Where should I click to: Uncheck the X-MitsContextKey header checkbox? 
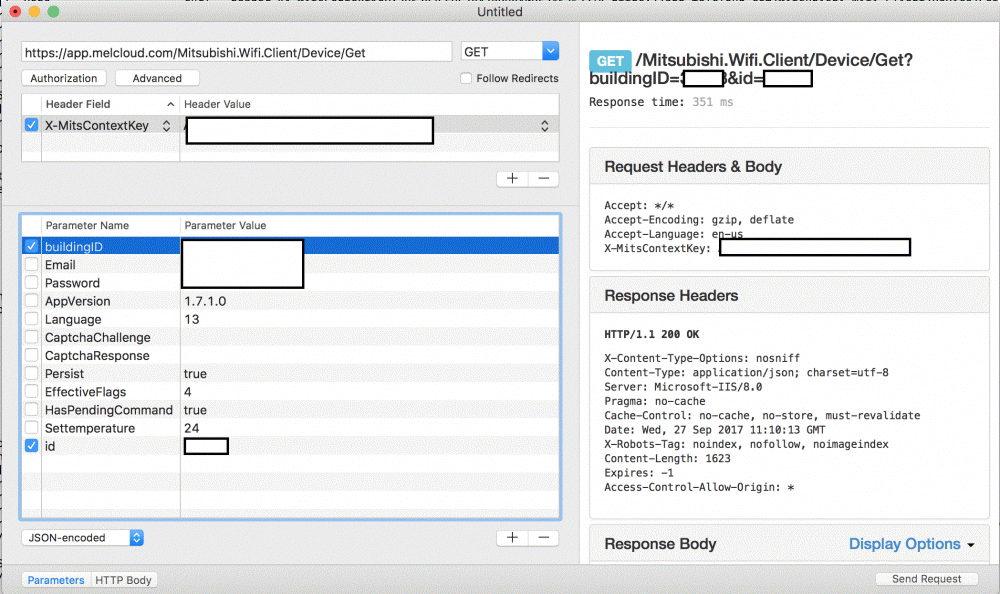pyautogui.click(x=32, y=126)
